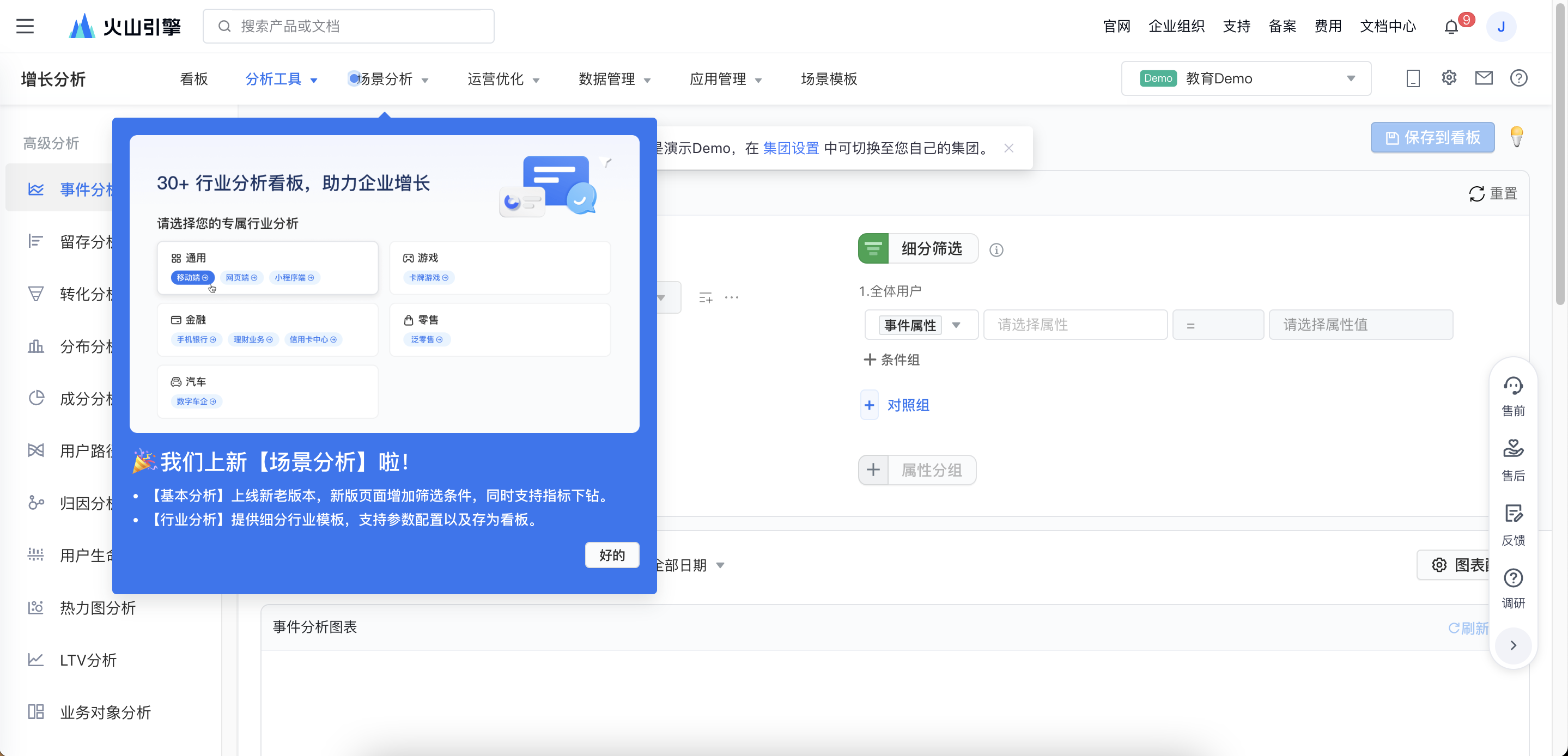Click the lightbulb tips icon

(x=1516, y=137)
